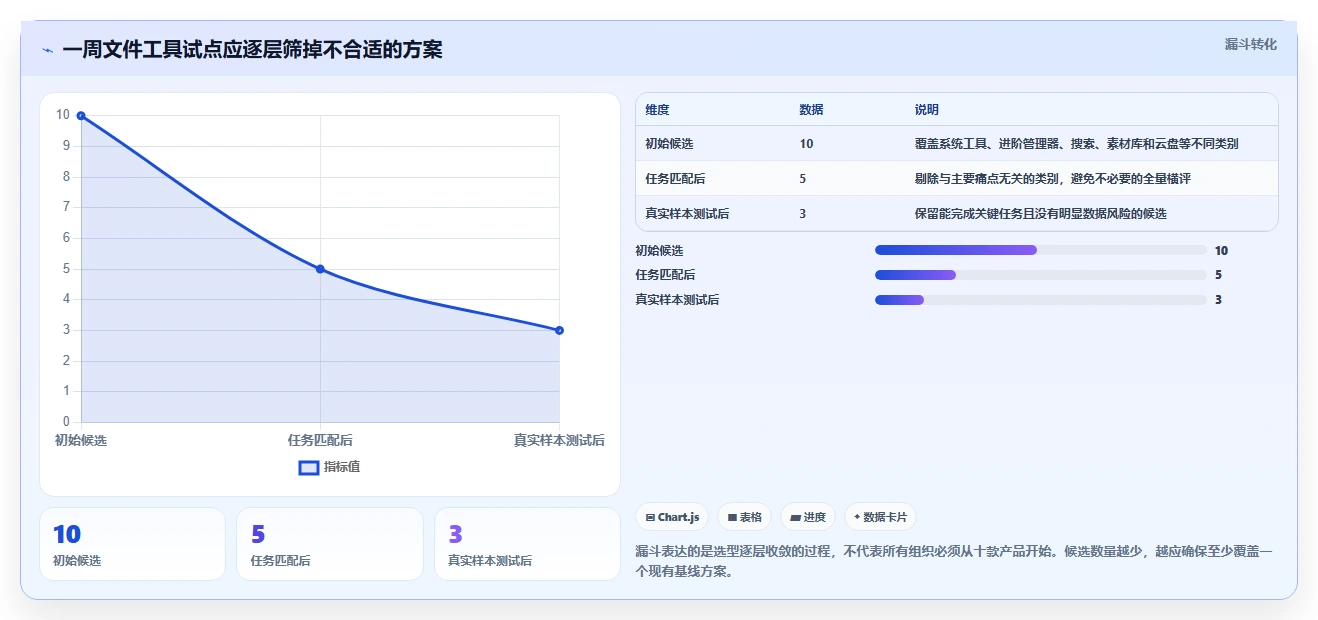This screenshot has height=620, width=1318.
Task: Click the x-axis label 真实样本测试后
Action: pos(559,440)
